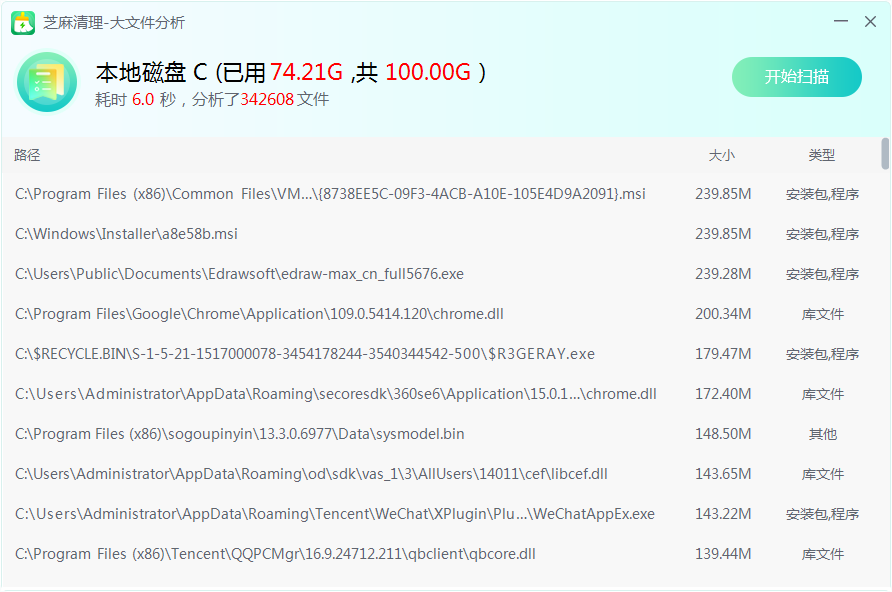The height and width of the screenshot is (592, 892).
Task: Click the 148.50M size value
Action: pos(723,434)
